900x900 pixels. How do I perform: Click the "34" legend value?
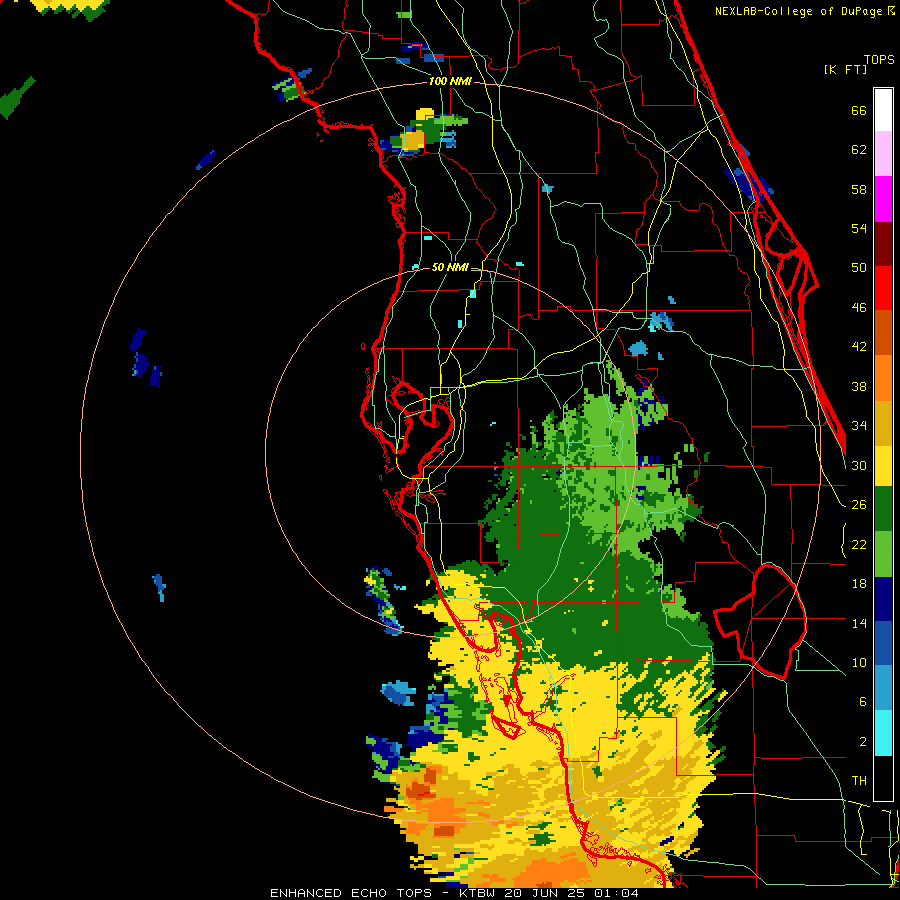point(859,426)
